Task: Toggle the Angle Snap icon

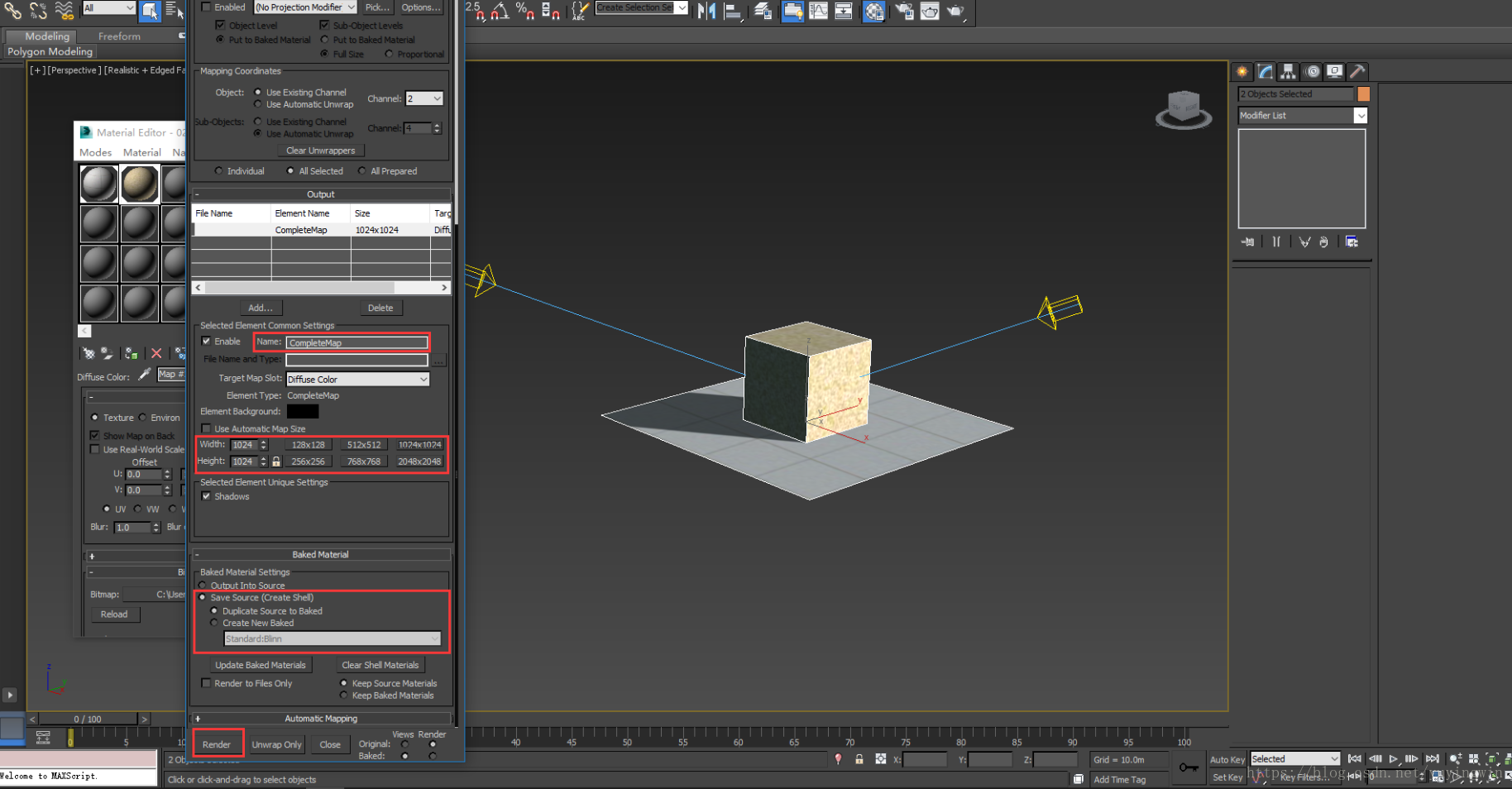Action: coord(500,11)
